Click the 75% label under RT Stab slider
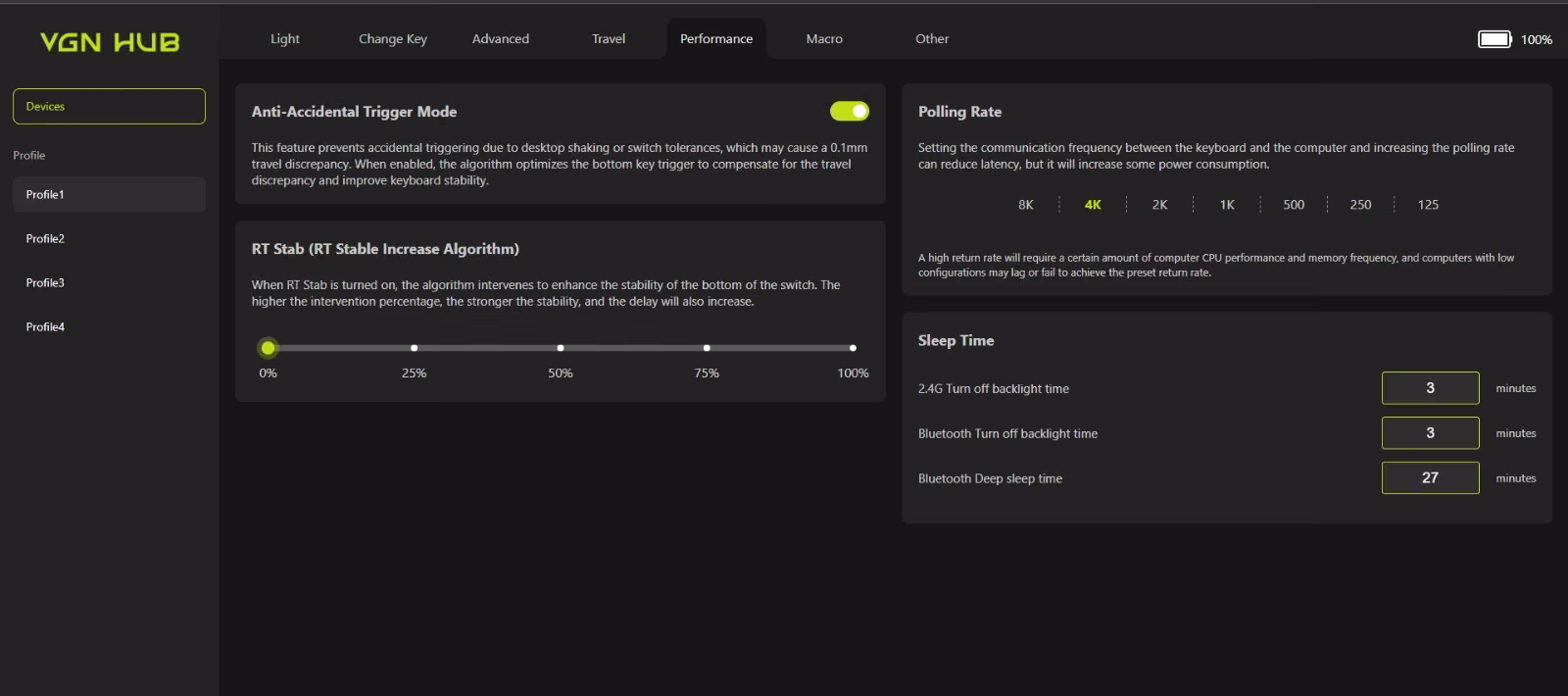This screenshot has width=1568, height=696. click(707, 373)
